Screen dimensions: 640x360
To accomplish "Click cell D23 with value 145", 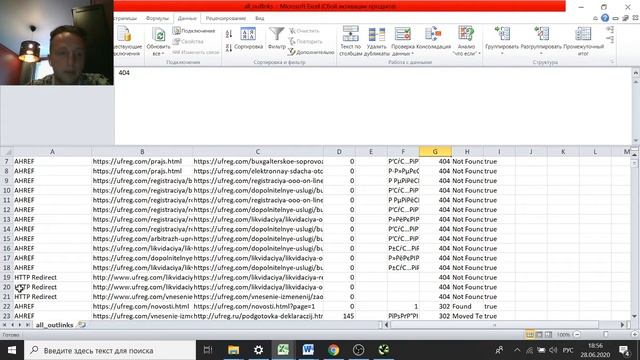I will (339, 316).
